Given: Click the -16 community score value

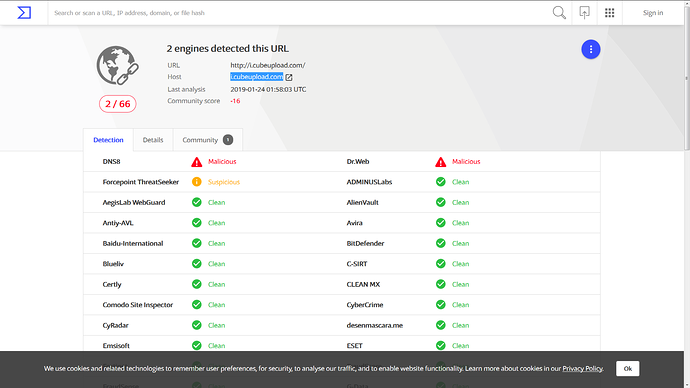Looking at the screenshot, I should [235, 101].
